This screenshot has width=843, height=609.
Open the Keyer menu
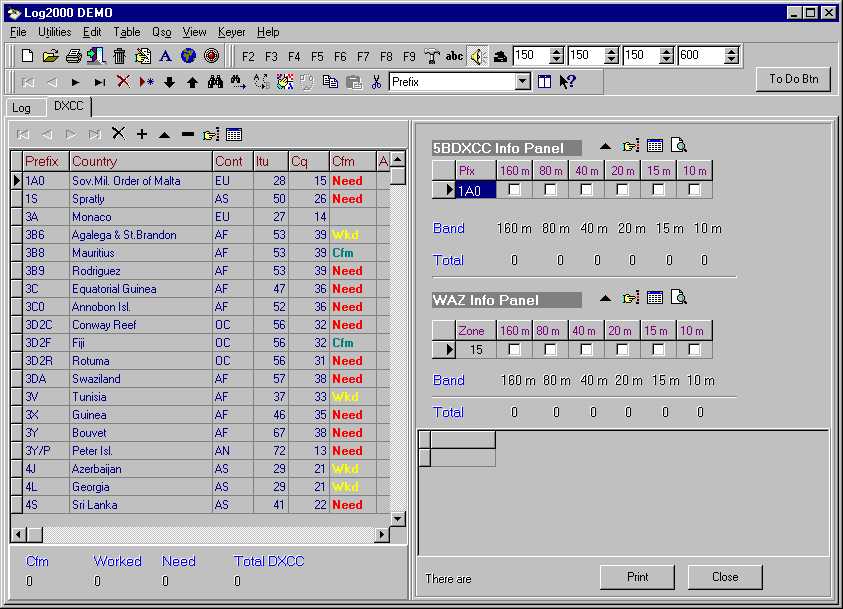click(232, 32)
